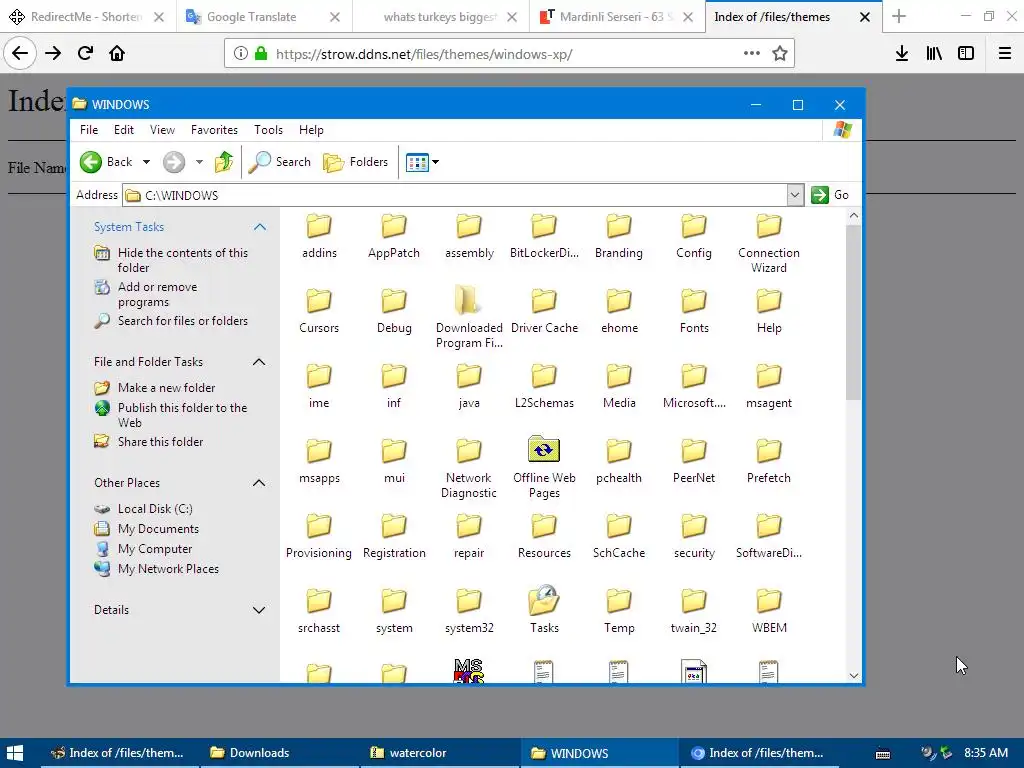Open browser page actions ellipsis menu
Screen dimensions: 1024x768
point(752,54)
